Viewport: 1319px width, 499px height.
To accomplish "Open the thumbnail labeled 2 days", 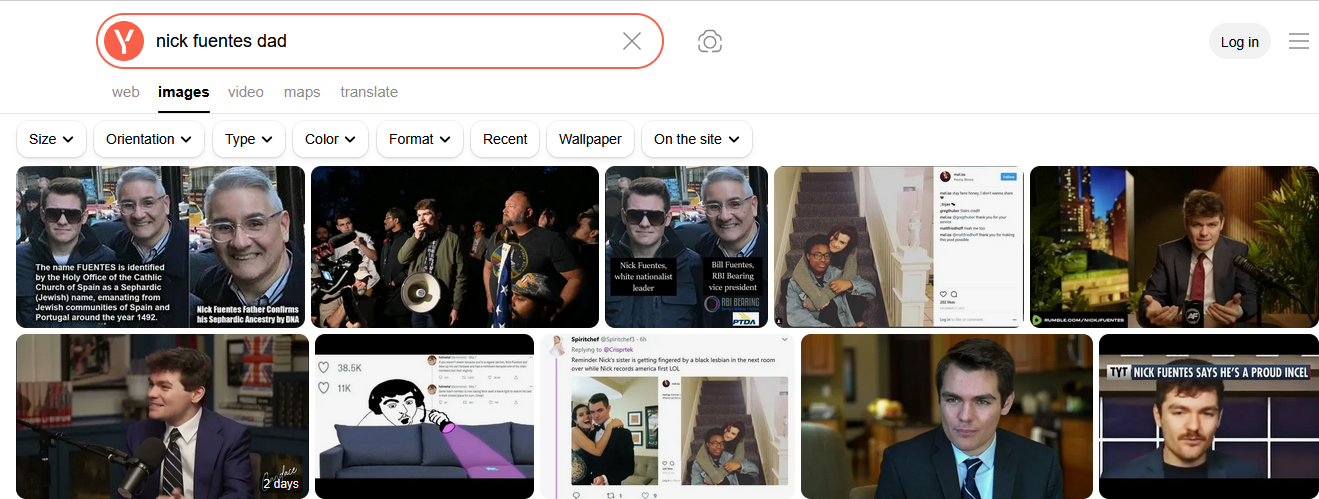I will 162,416.
